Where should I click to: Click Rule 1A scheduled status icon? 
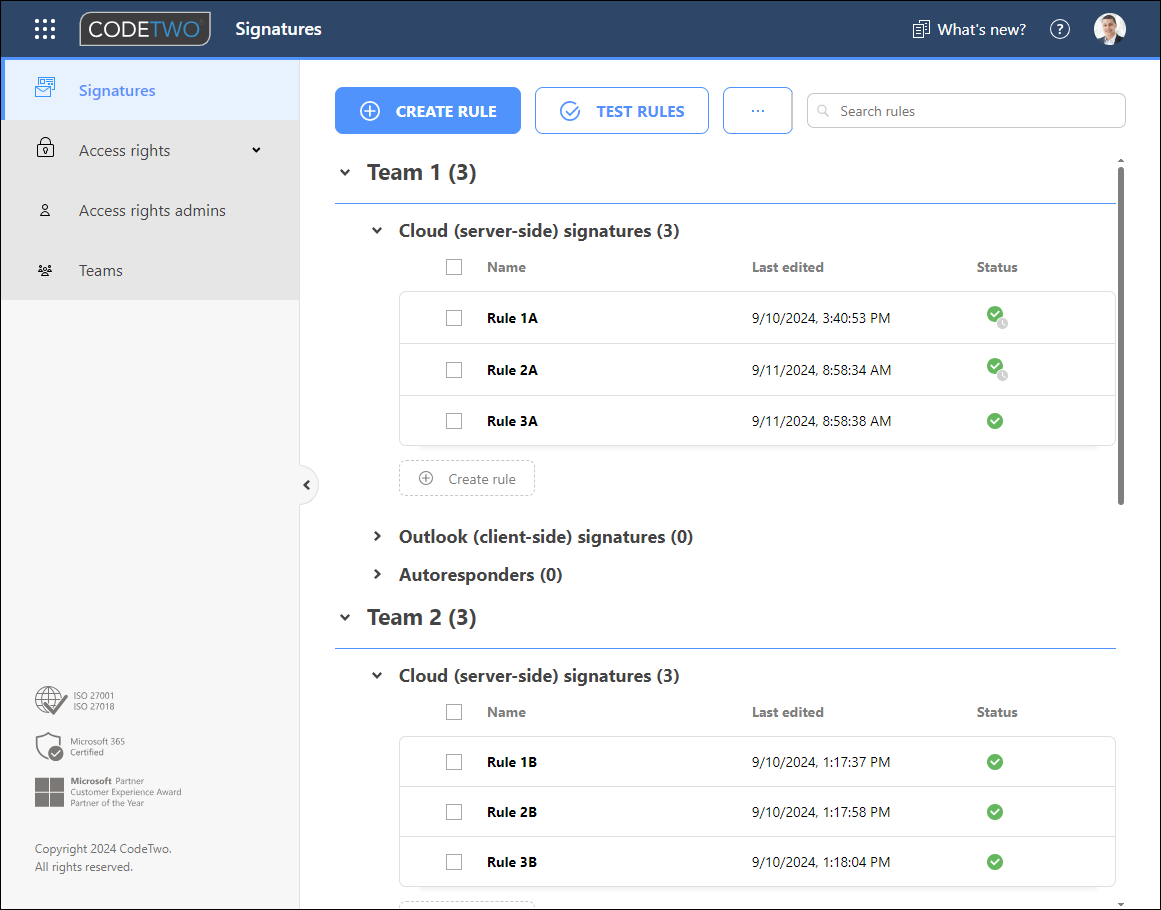tap(997, 317)
